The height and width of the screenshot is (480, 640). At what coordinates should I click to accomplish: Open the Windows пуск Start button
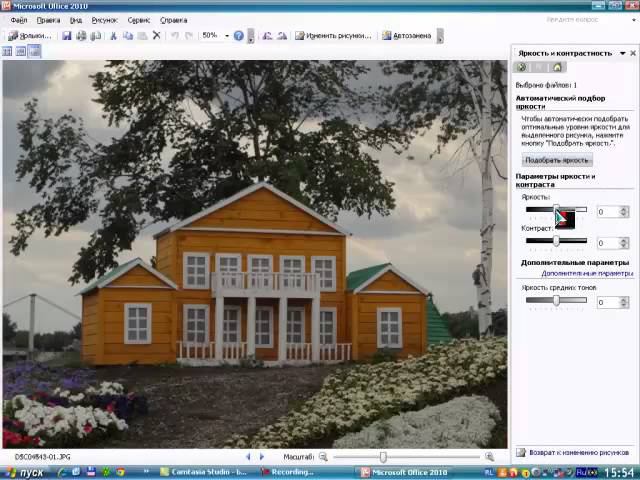click(x=25, y=473)
